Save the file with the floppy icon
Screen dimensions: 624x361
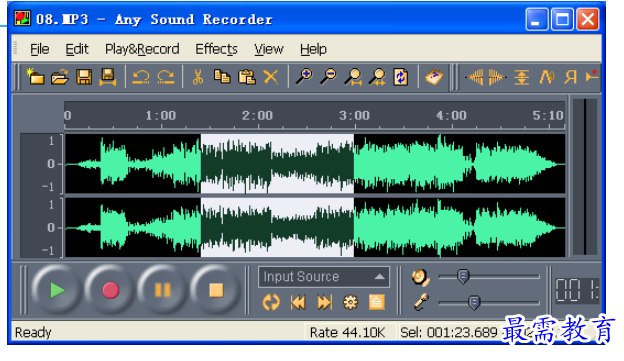coord(84,77)
